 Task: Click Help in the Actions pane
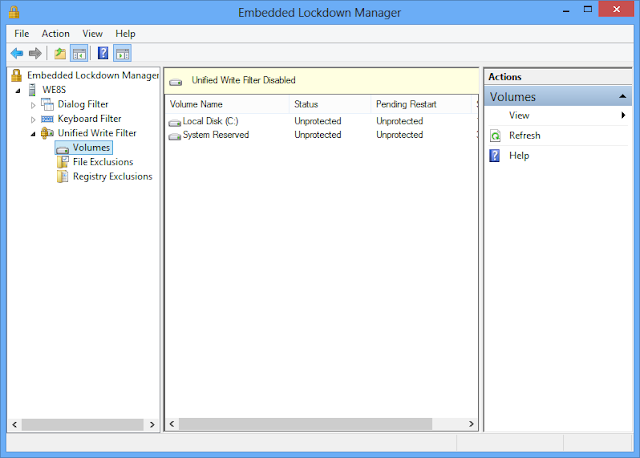point(519,156)
